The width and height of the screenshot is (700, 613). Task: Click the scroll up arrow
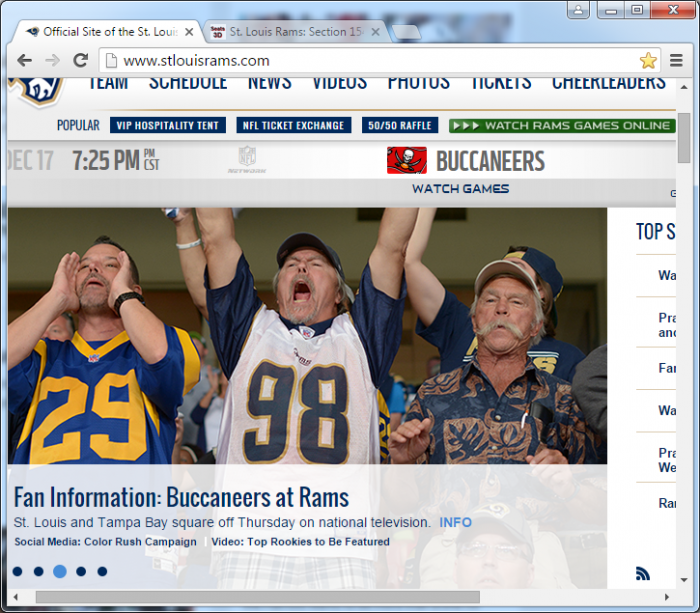(683, 88)
